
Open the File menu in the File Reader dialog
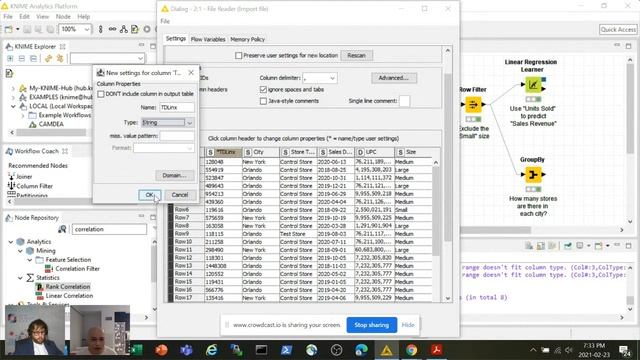click(165, 21)
